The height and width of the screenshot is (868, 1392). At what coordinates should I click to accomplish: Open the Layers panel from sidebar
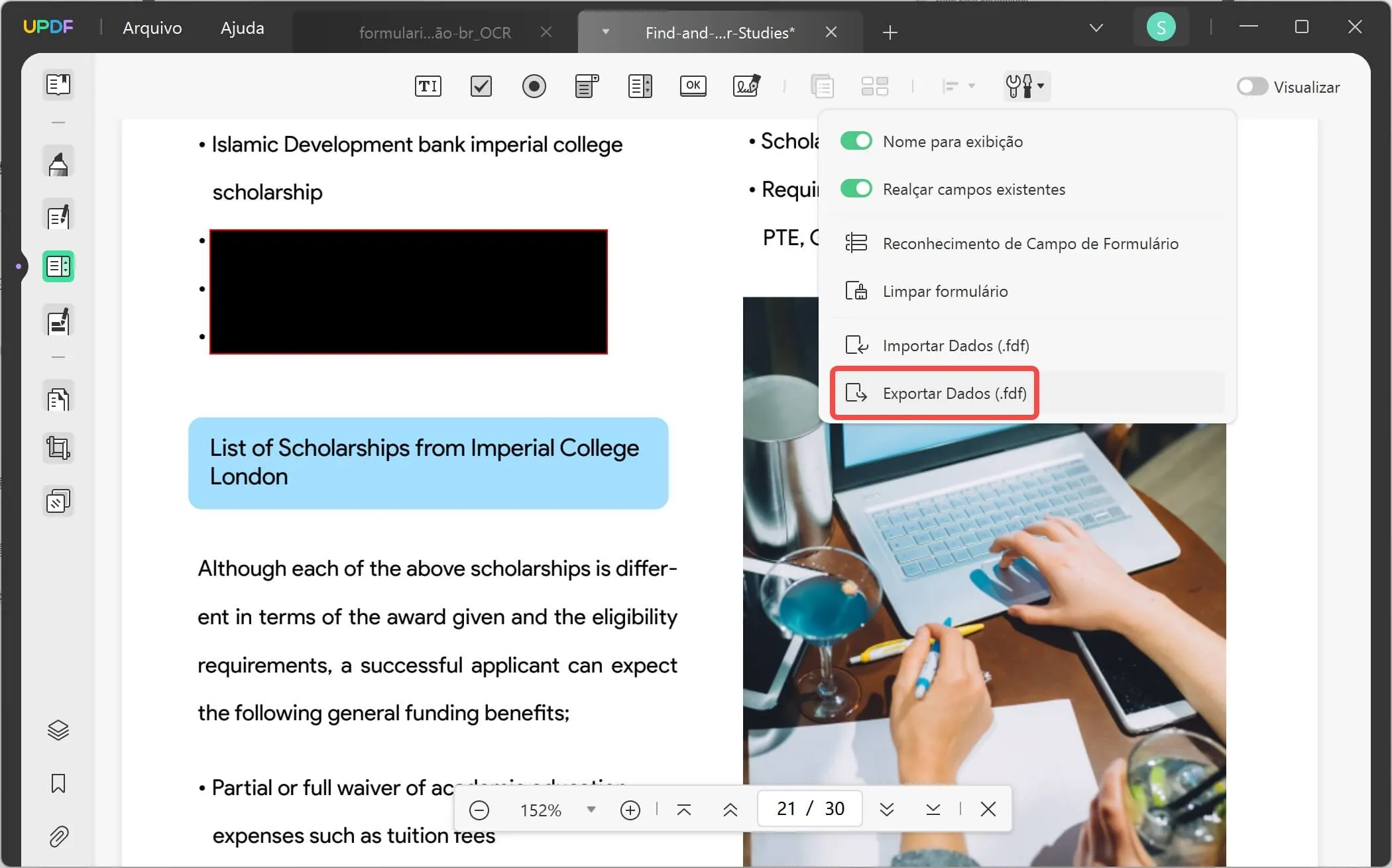tap(58, 729)
